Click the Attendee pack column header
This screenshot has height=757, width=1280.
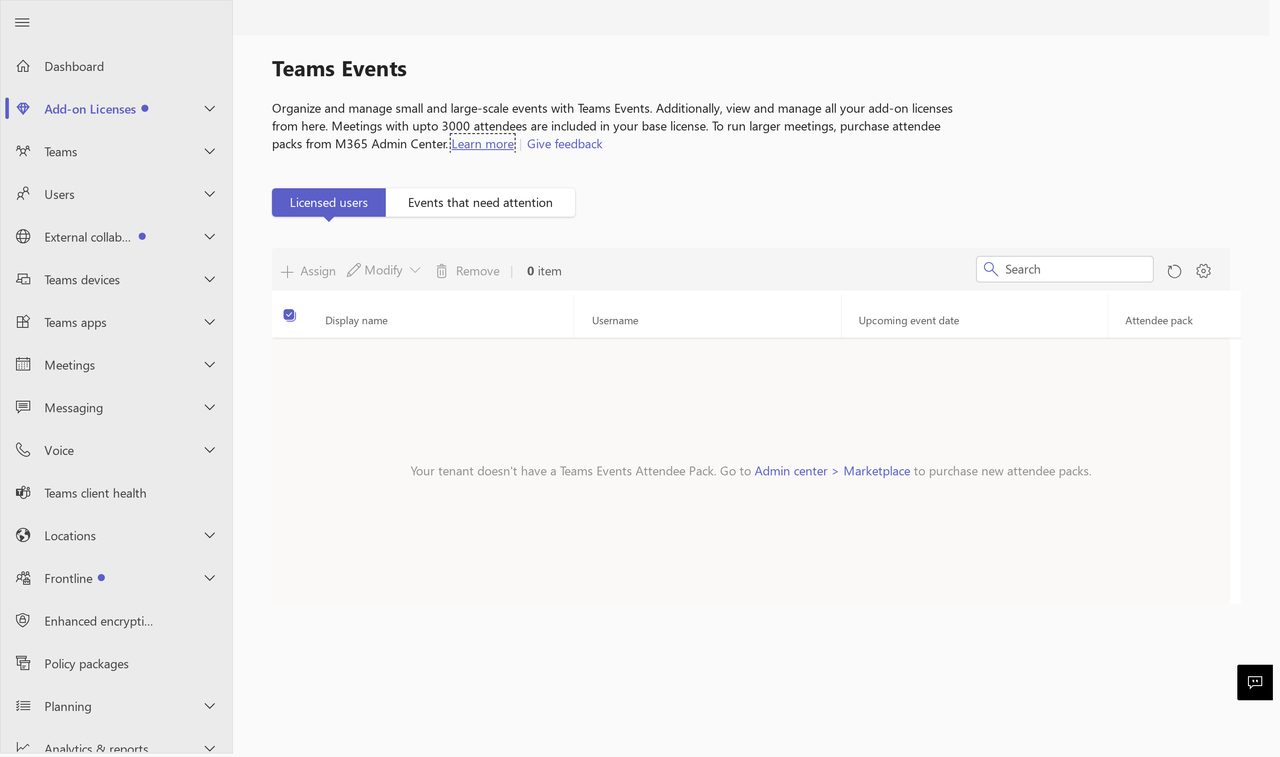1159,320
